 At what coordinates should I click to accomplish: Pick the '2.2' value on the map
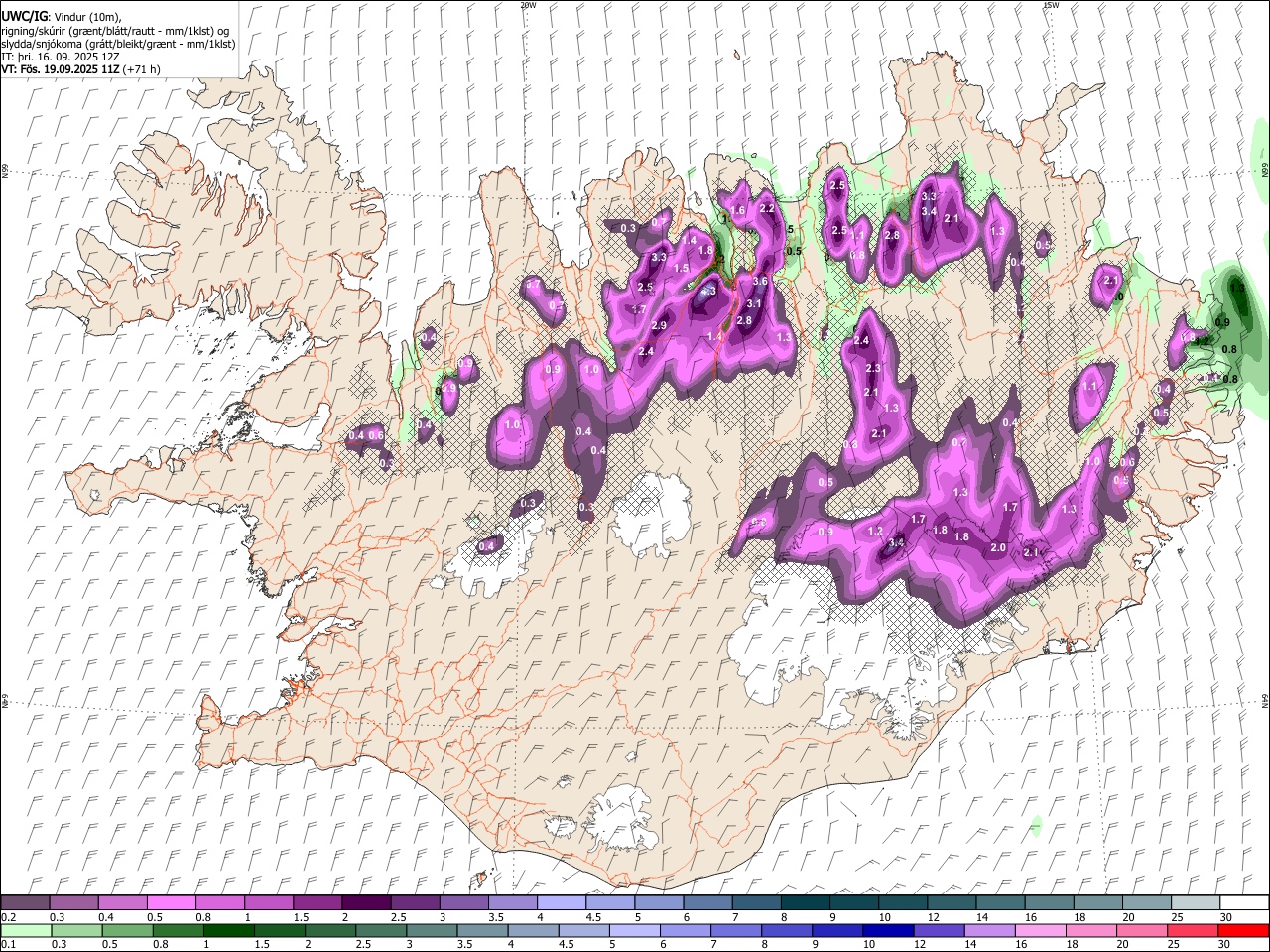(767, 208)
